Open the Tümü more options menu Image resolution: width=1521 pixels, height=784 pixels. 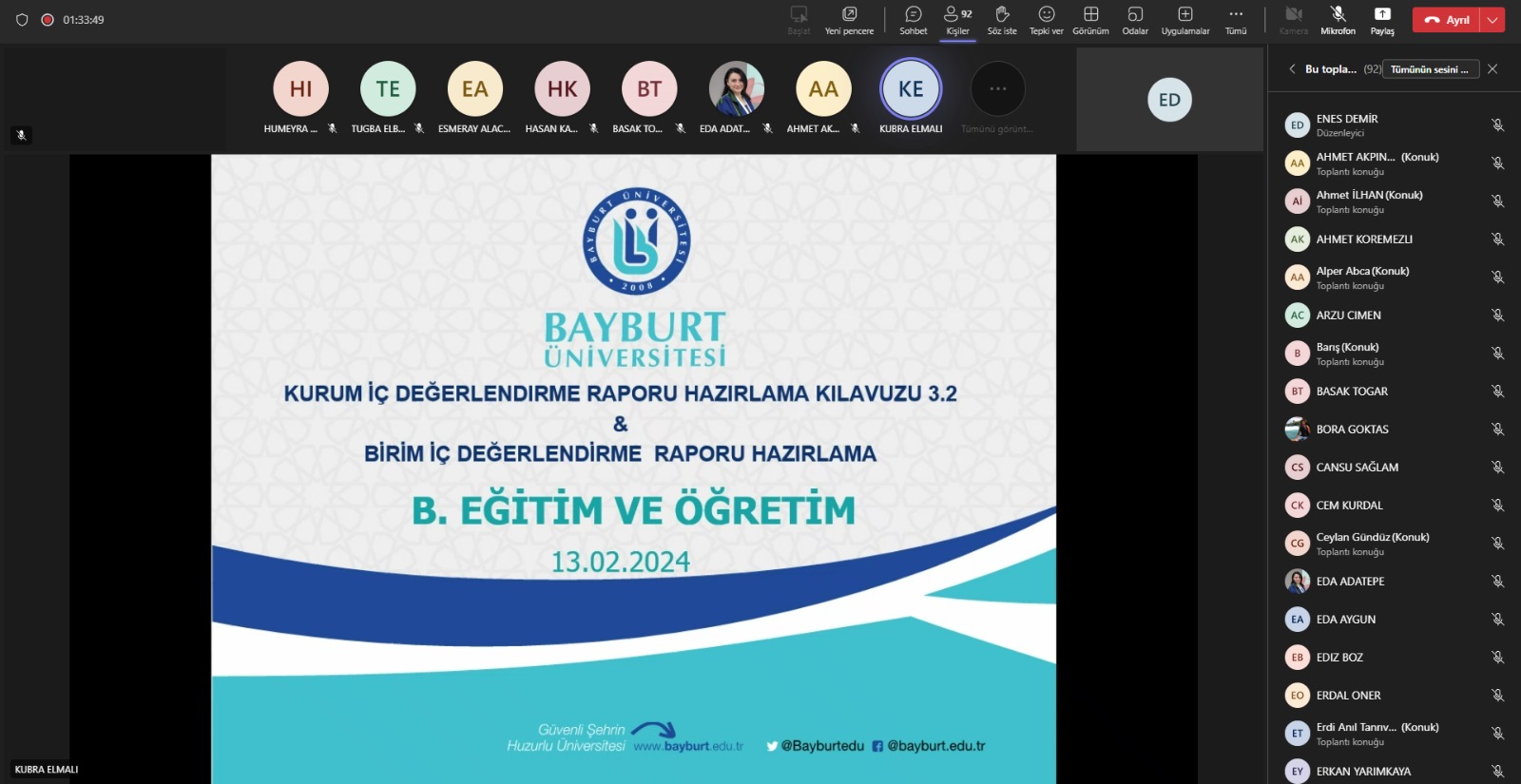point(1236,20)
